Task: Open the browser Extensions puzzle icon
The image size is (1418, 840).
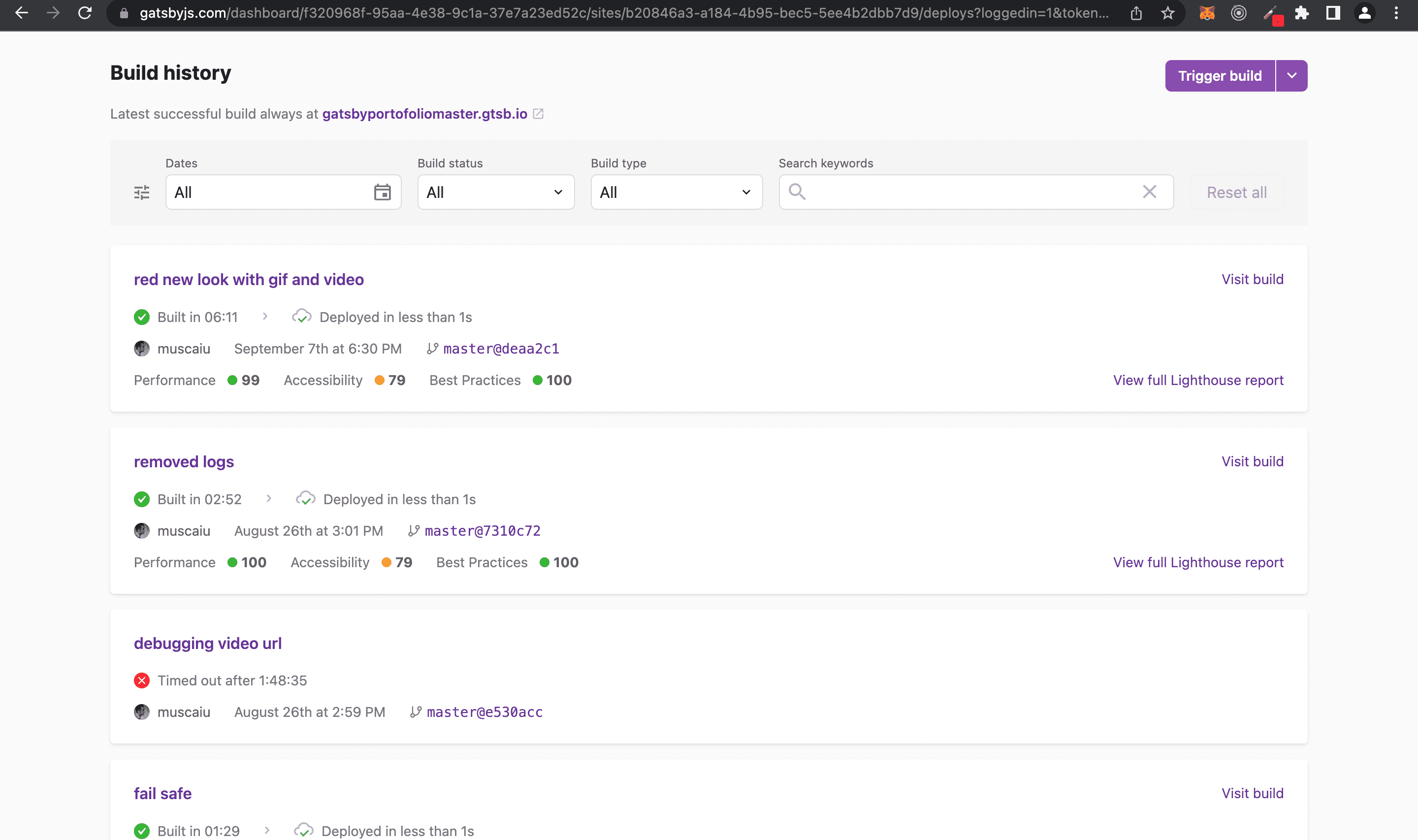Action: point(1301,13)
